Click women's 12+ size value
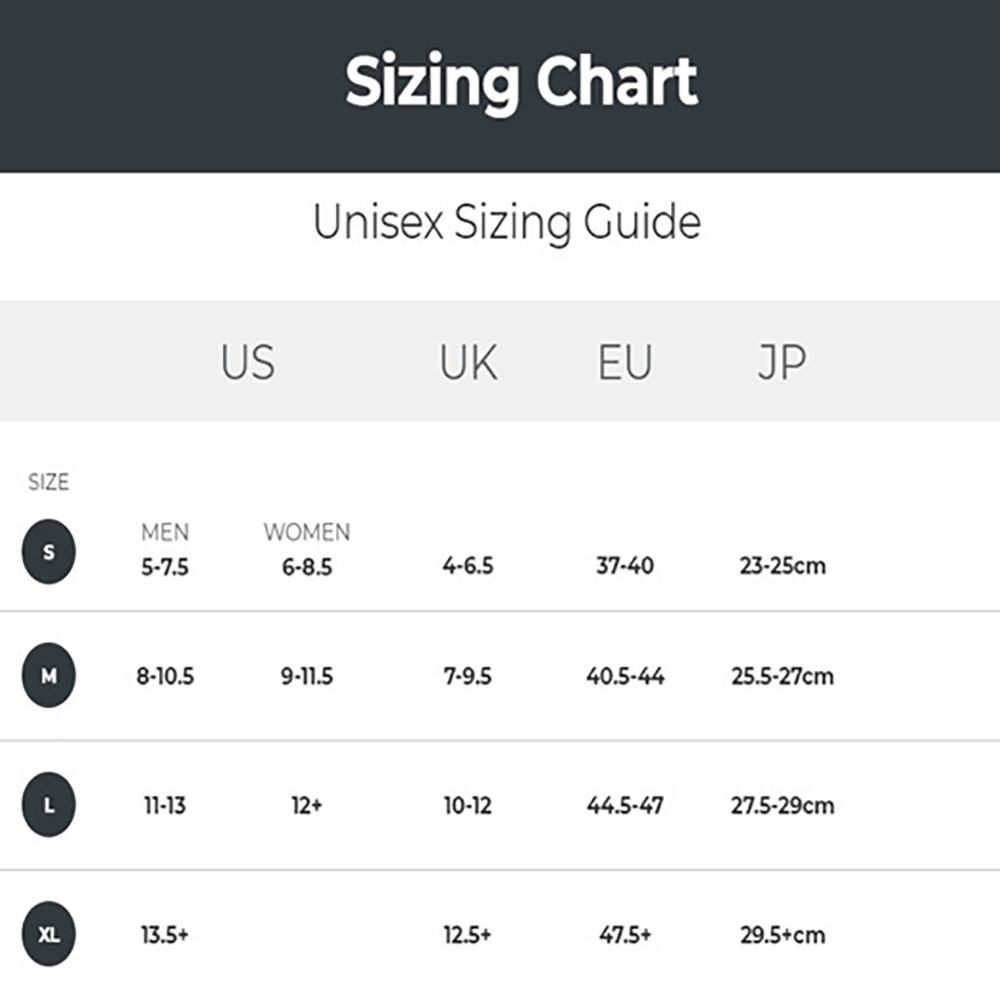 pyautogui.click(x=307, y=806)
